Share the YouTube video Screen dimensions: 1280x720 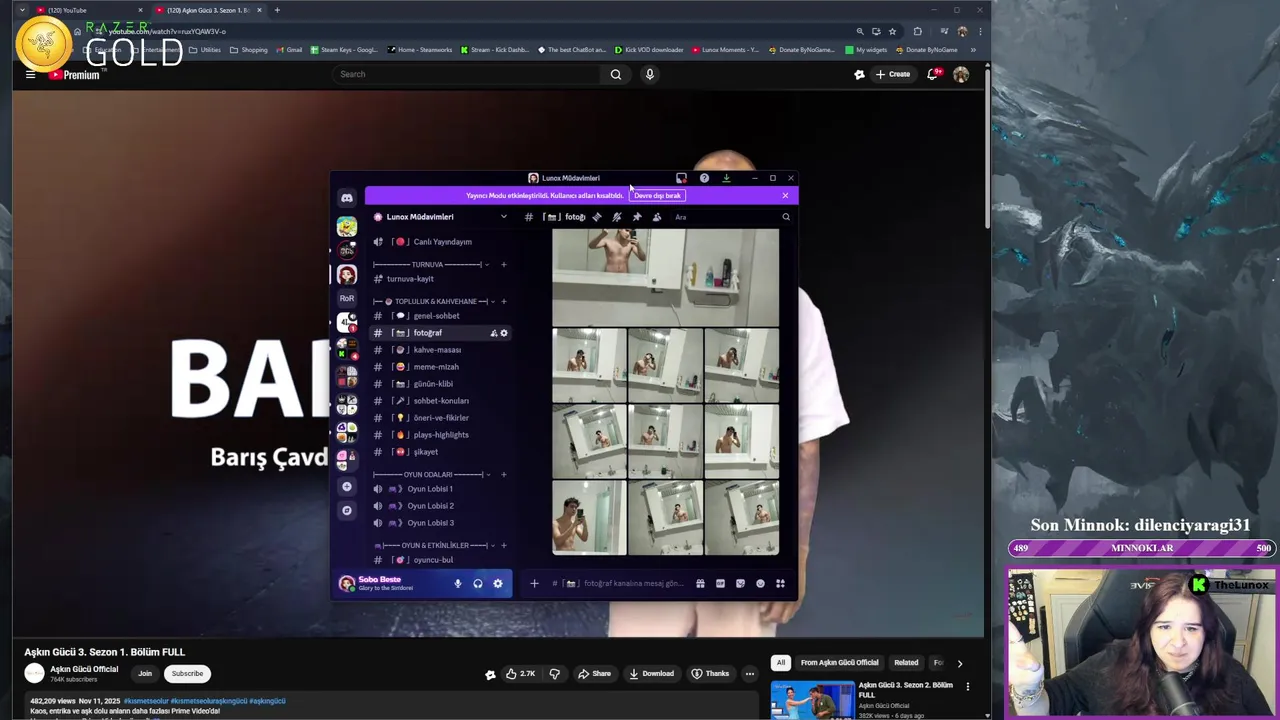594,674
